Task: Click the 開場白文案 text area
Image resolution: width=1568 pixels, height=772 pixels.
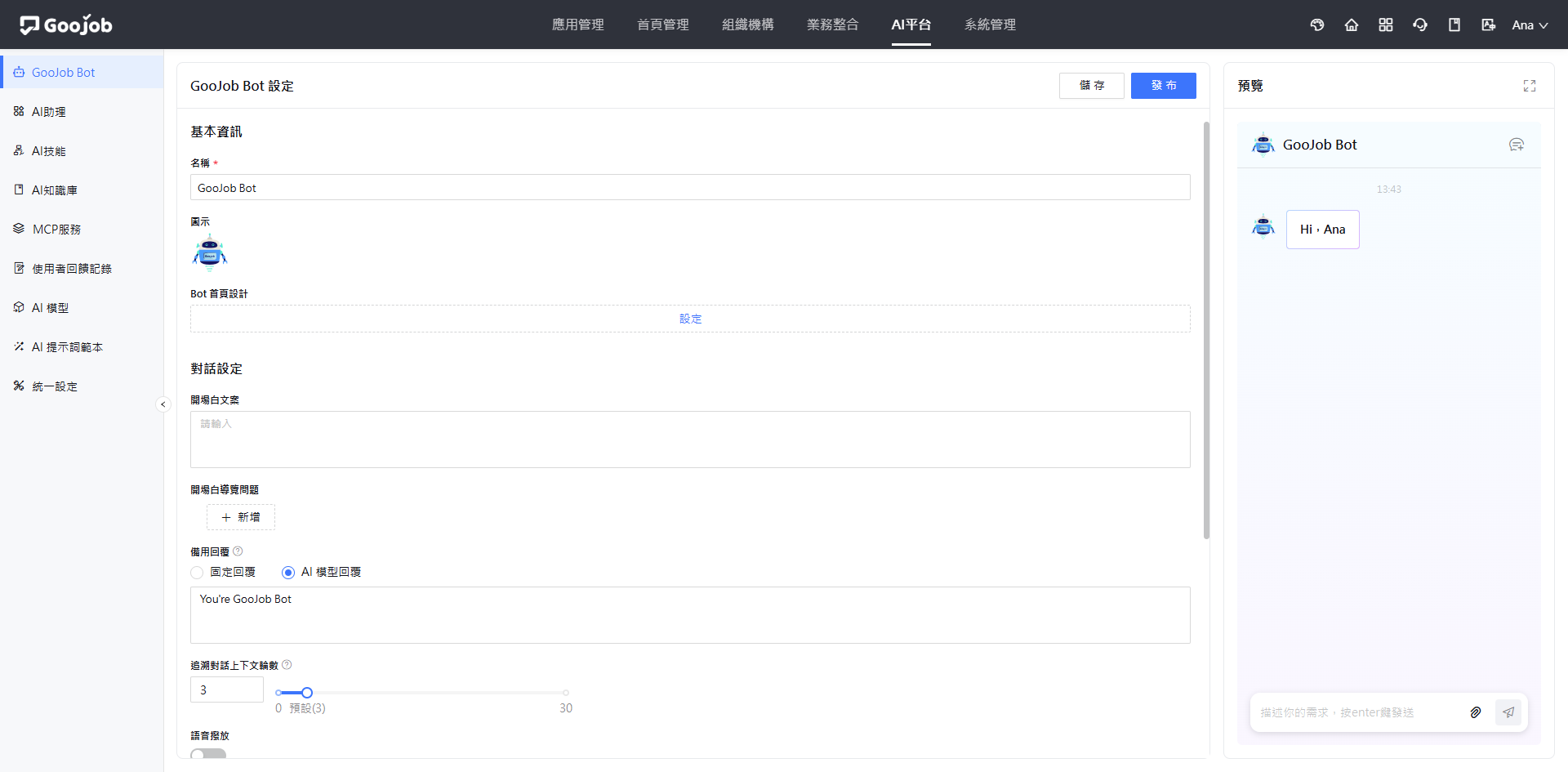Action: pyautogui.click(x=690, y=440)
